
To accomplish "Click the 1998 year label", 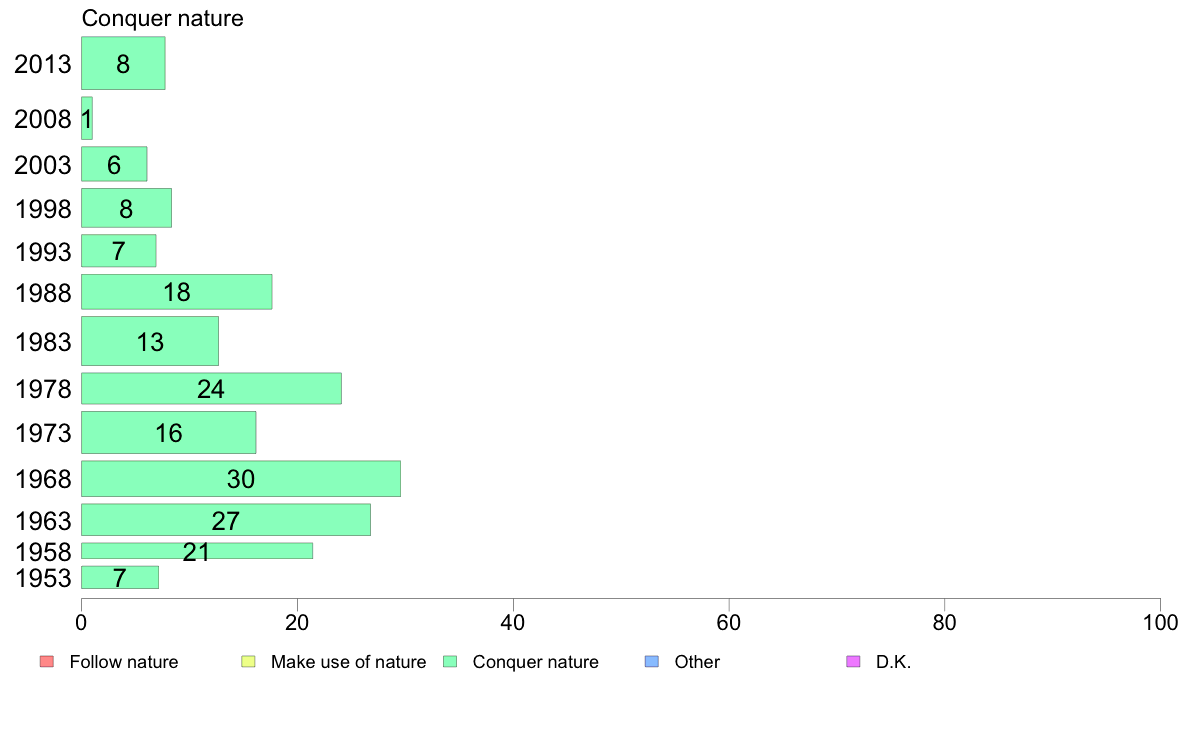I will coord(43,209).
